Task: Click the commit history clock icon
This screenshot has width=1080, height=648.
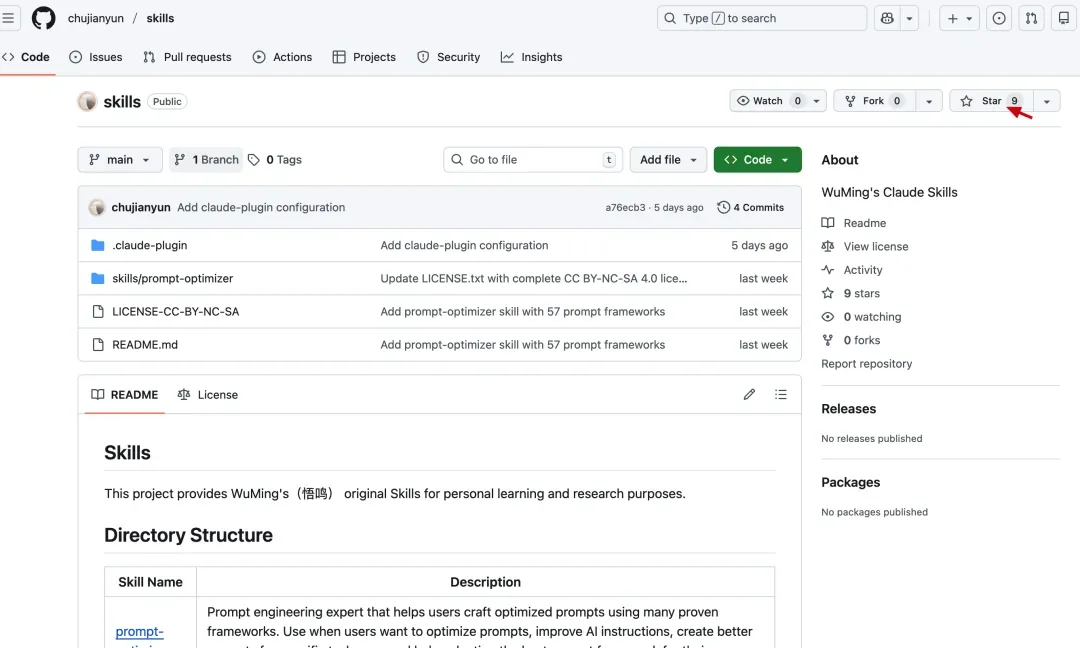Action: coord(724,208)
